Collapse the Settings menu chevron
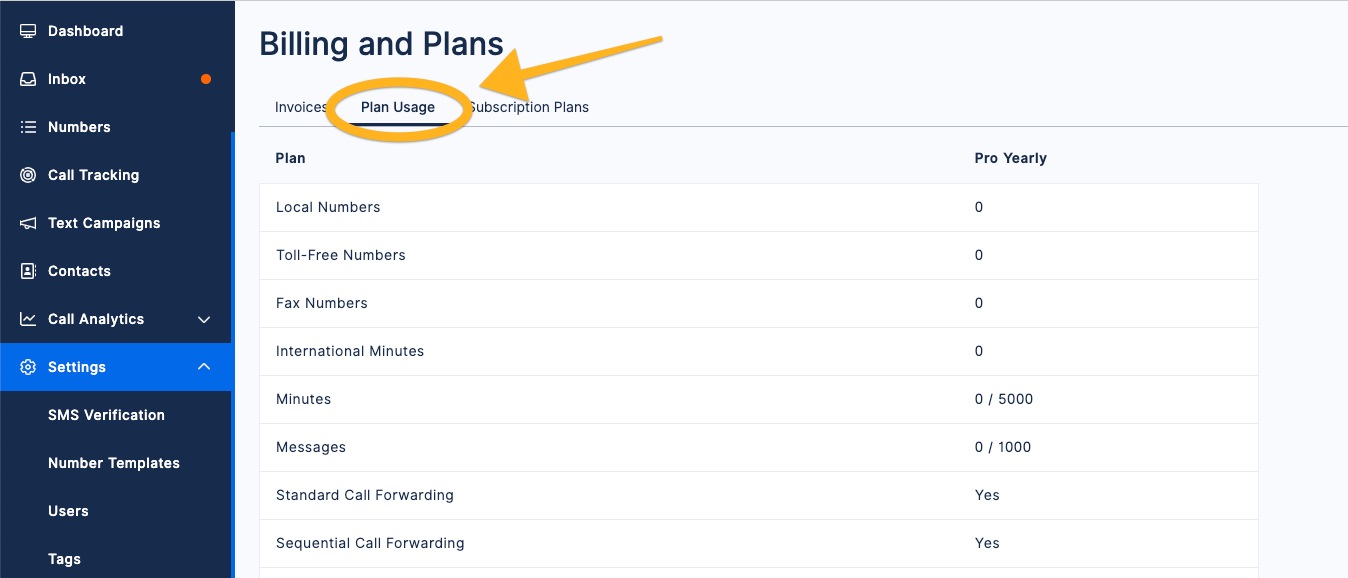 (x=204, y=367)
